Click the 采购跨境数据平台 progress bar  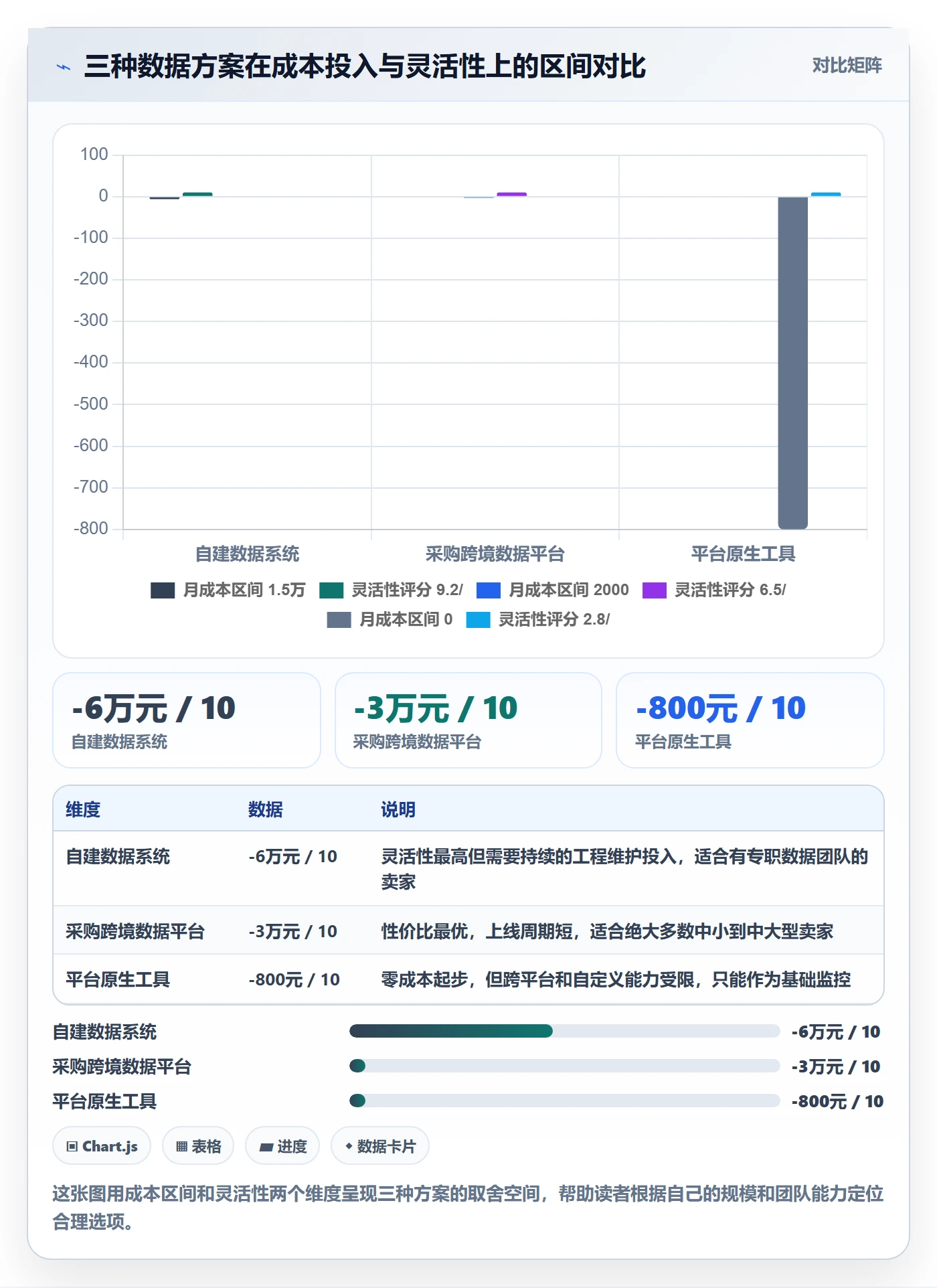click(x=565, y=1066)
